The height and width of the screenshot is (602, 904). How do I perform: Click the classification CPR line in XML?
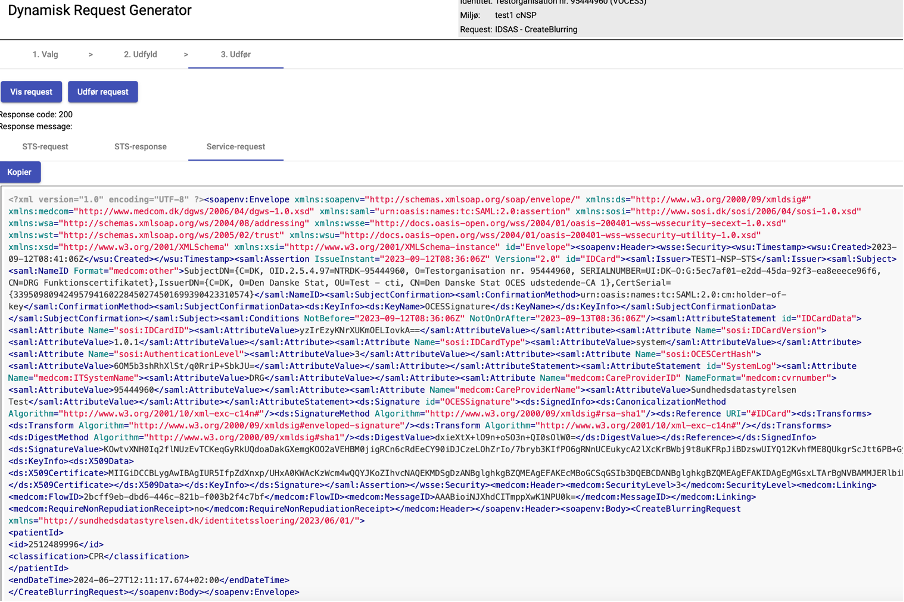[84, 555]
